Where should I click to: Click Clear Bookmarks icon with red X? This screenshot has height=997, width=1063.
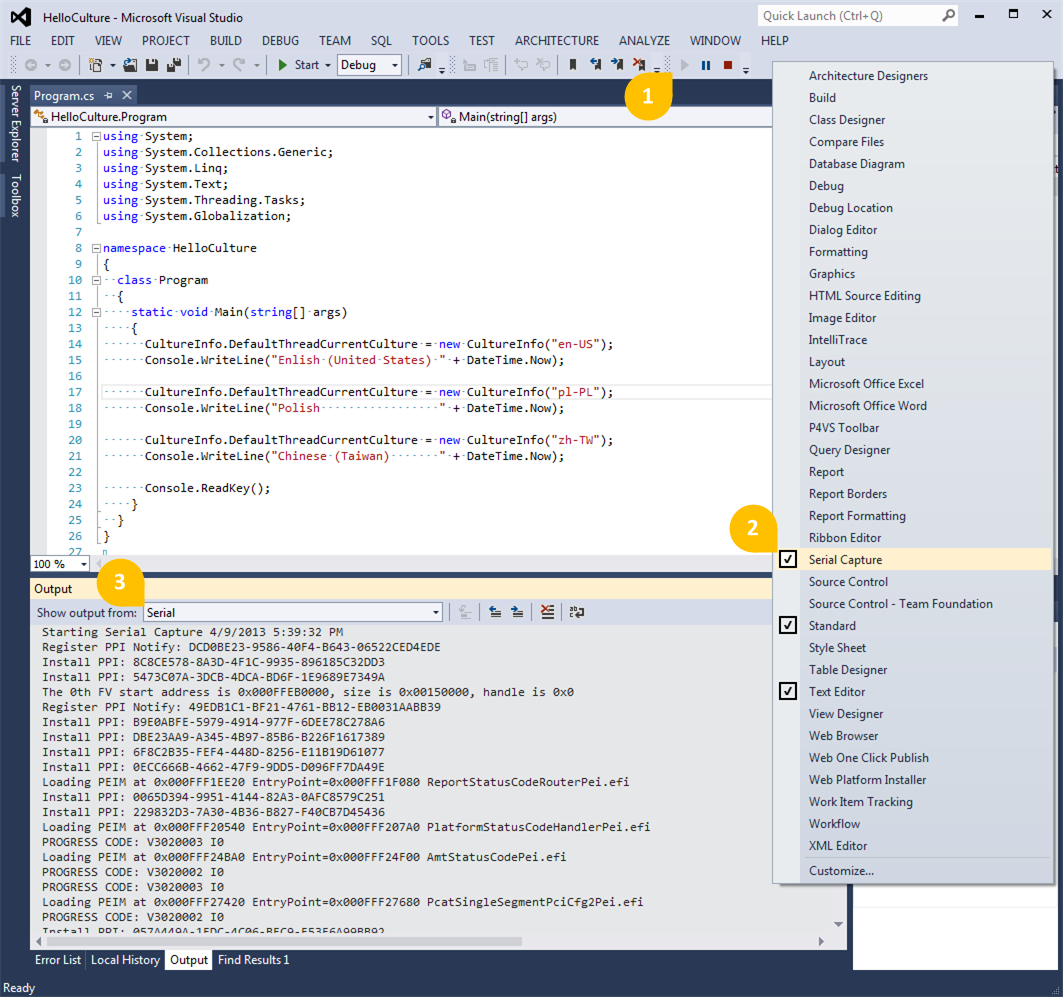[638, 65]
